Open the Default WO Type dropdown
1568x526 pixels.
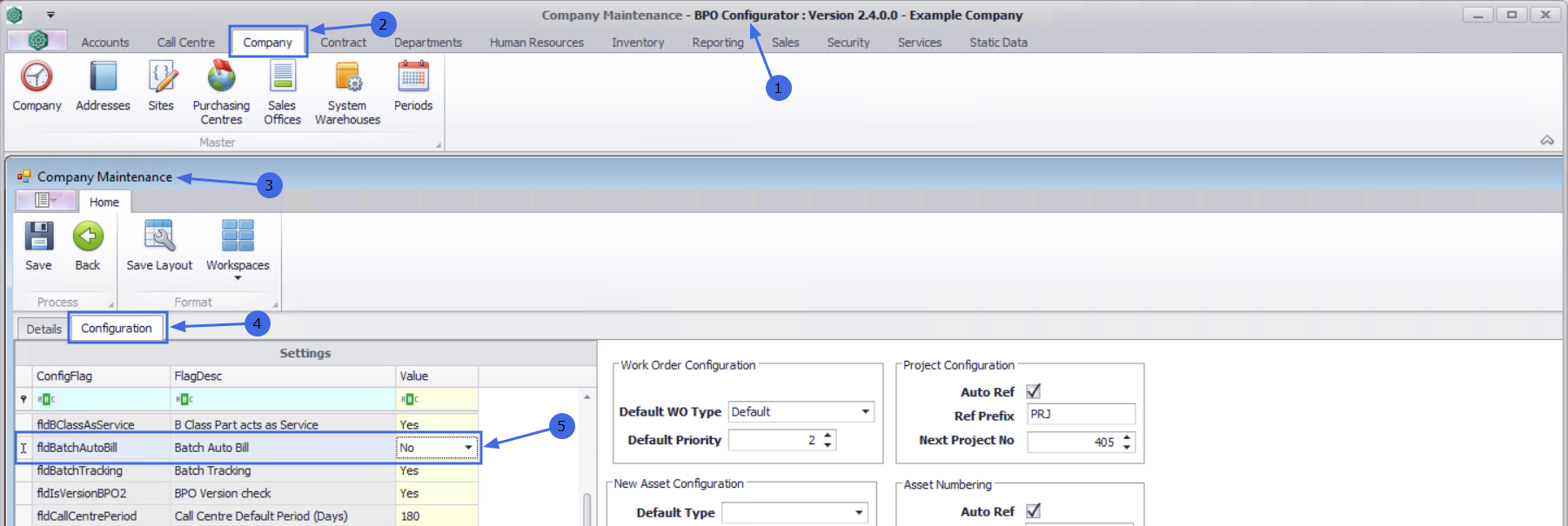(865, 412)
